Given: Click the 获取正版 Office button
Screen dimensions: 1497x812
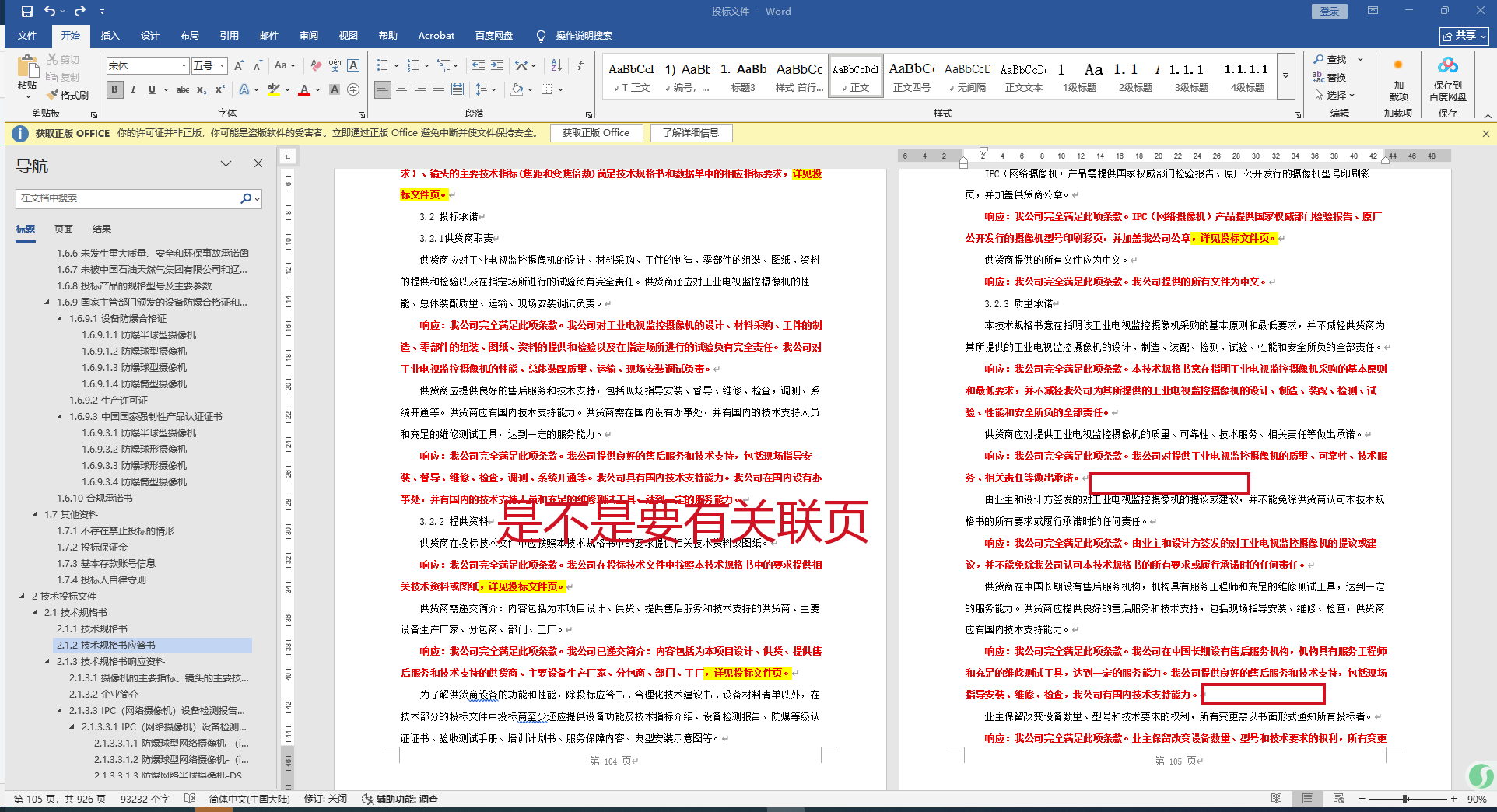Looking at the screenshot, I should [596, 133].
